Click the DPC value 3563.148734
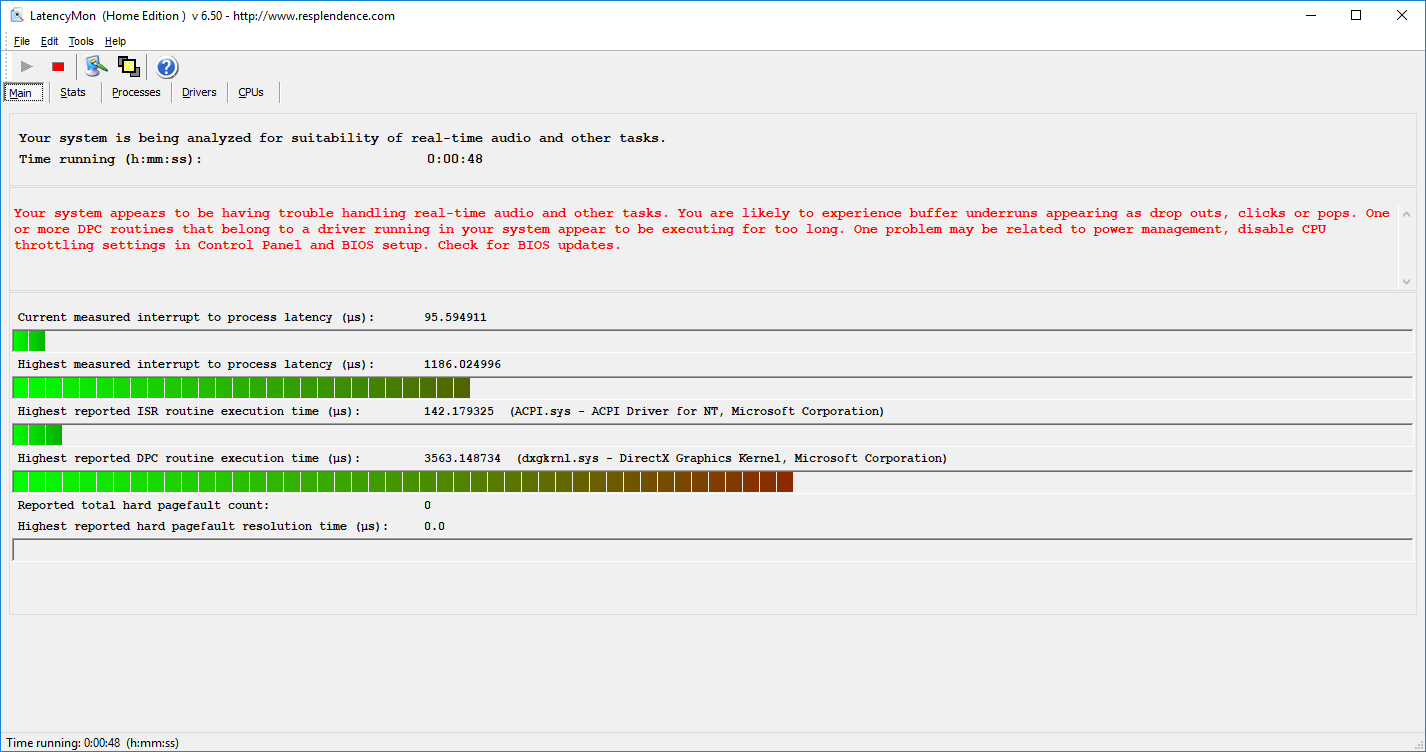 click(462, 458)
